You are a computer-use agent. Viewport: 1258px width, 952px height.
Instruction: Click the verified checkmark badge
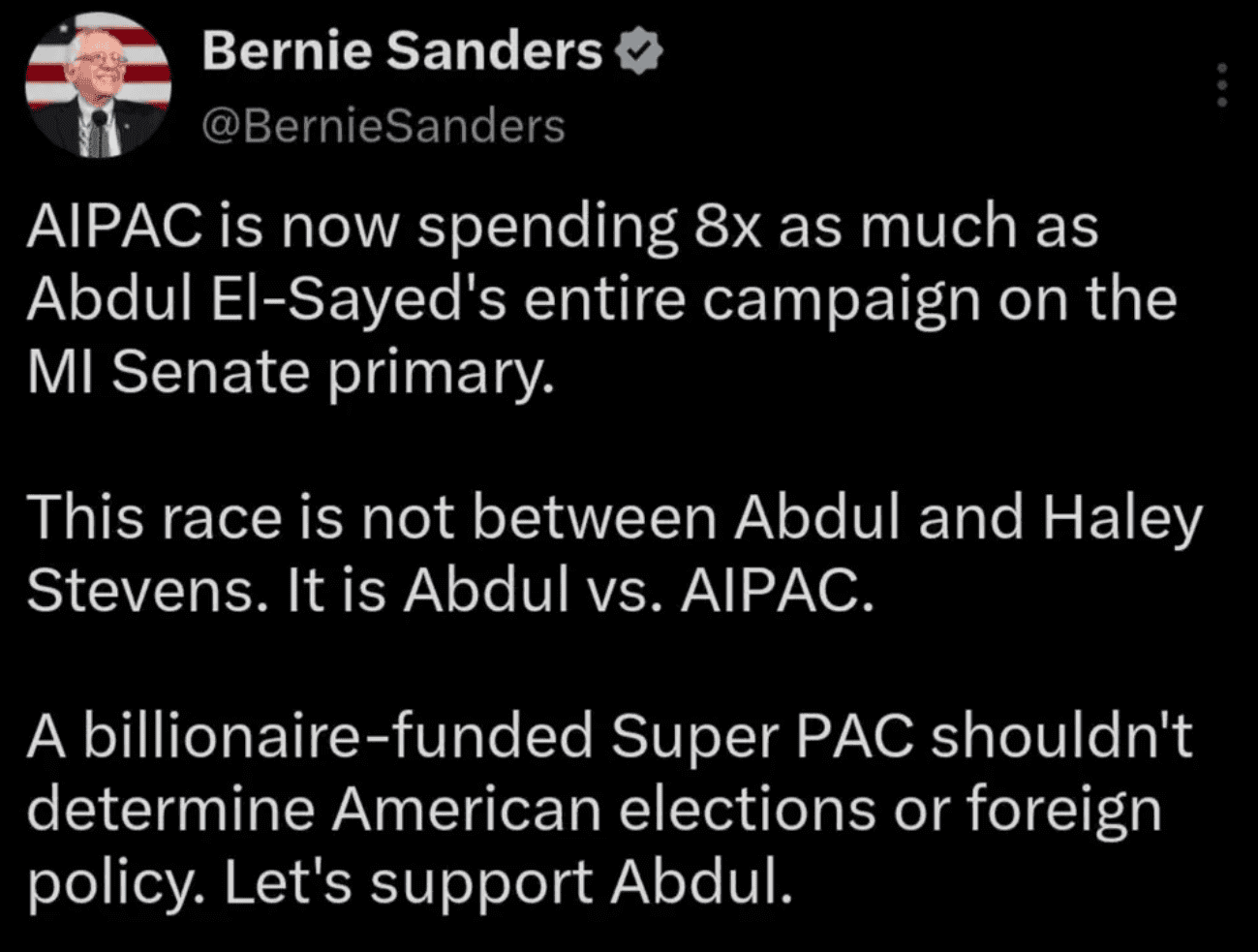pos(639,52)
